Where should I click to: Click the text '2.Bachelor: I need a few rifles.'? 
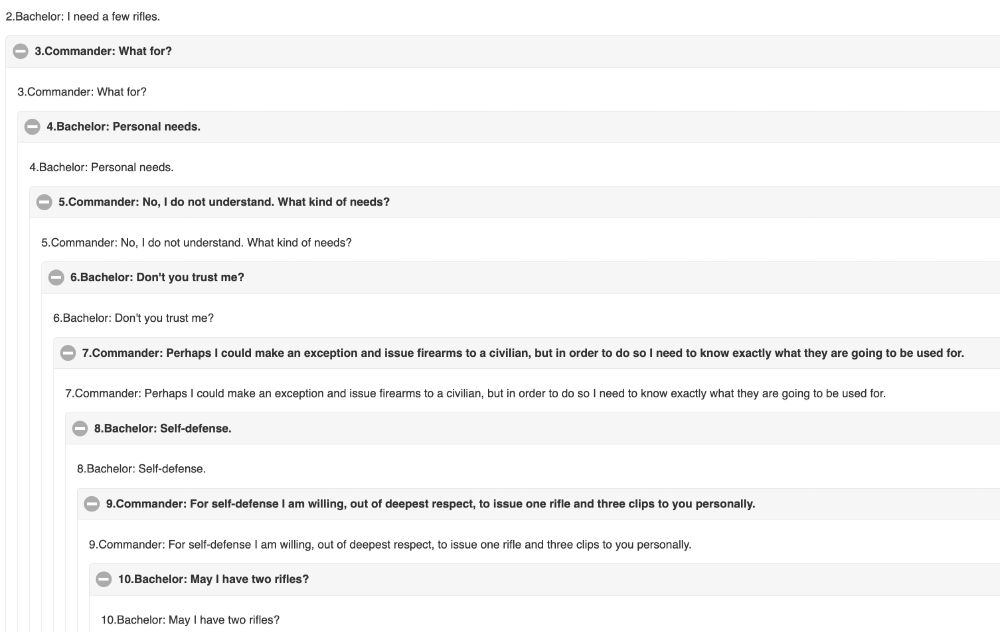(83, 17)
